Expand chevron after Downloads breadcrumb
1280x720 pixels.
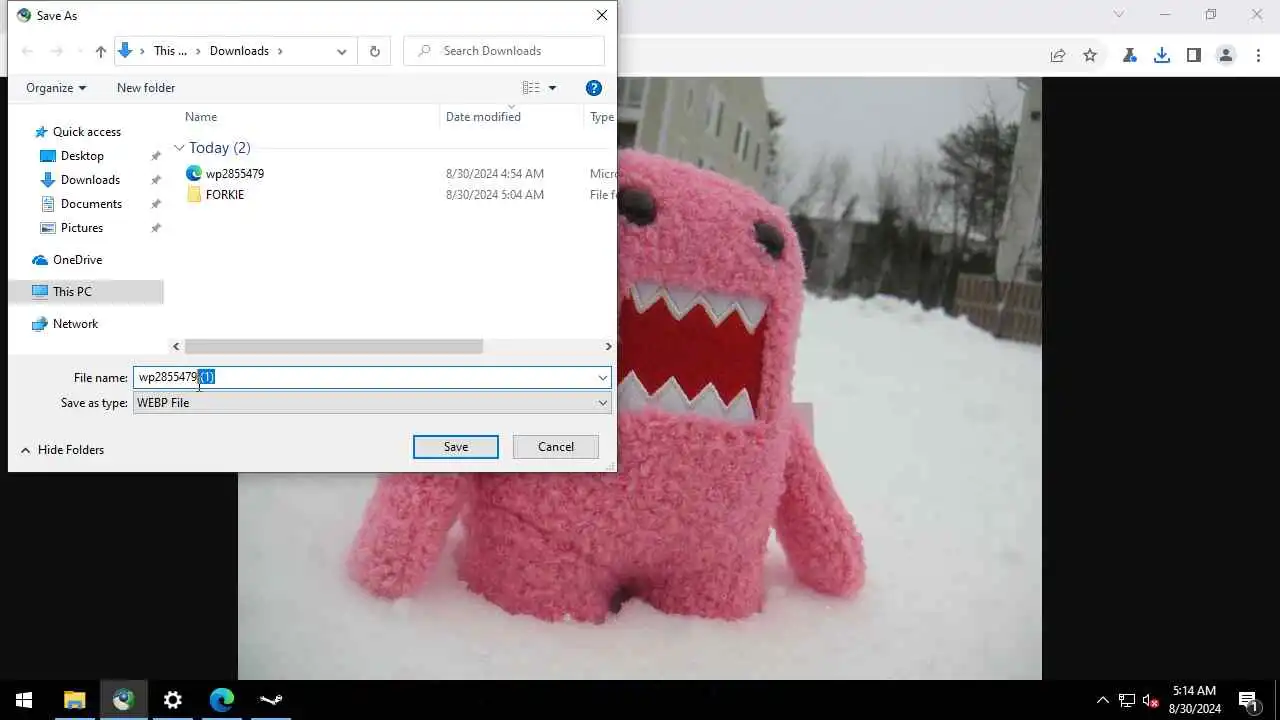(x=280, y=51)
